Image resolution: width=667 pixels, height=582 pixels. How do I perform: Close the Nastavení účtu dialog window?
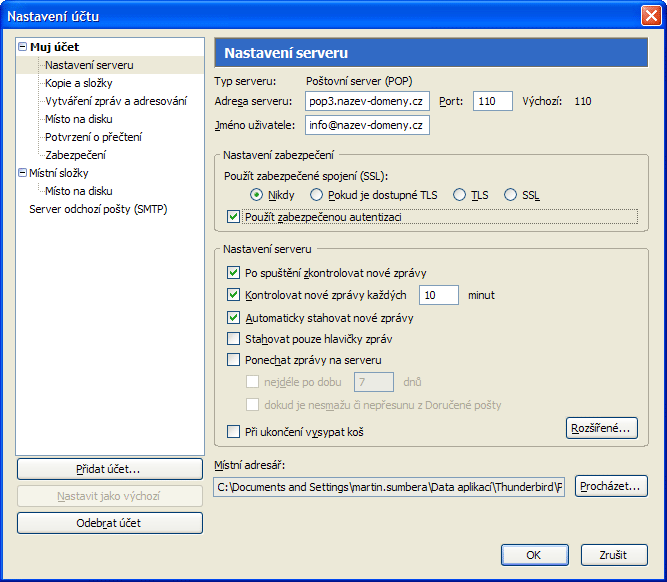click(x=649, y=15)
